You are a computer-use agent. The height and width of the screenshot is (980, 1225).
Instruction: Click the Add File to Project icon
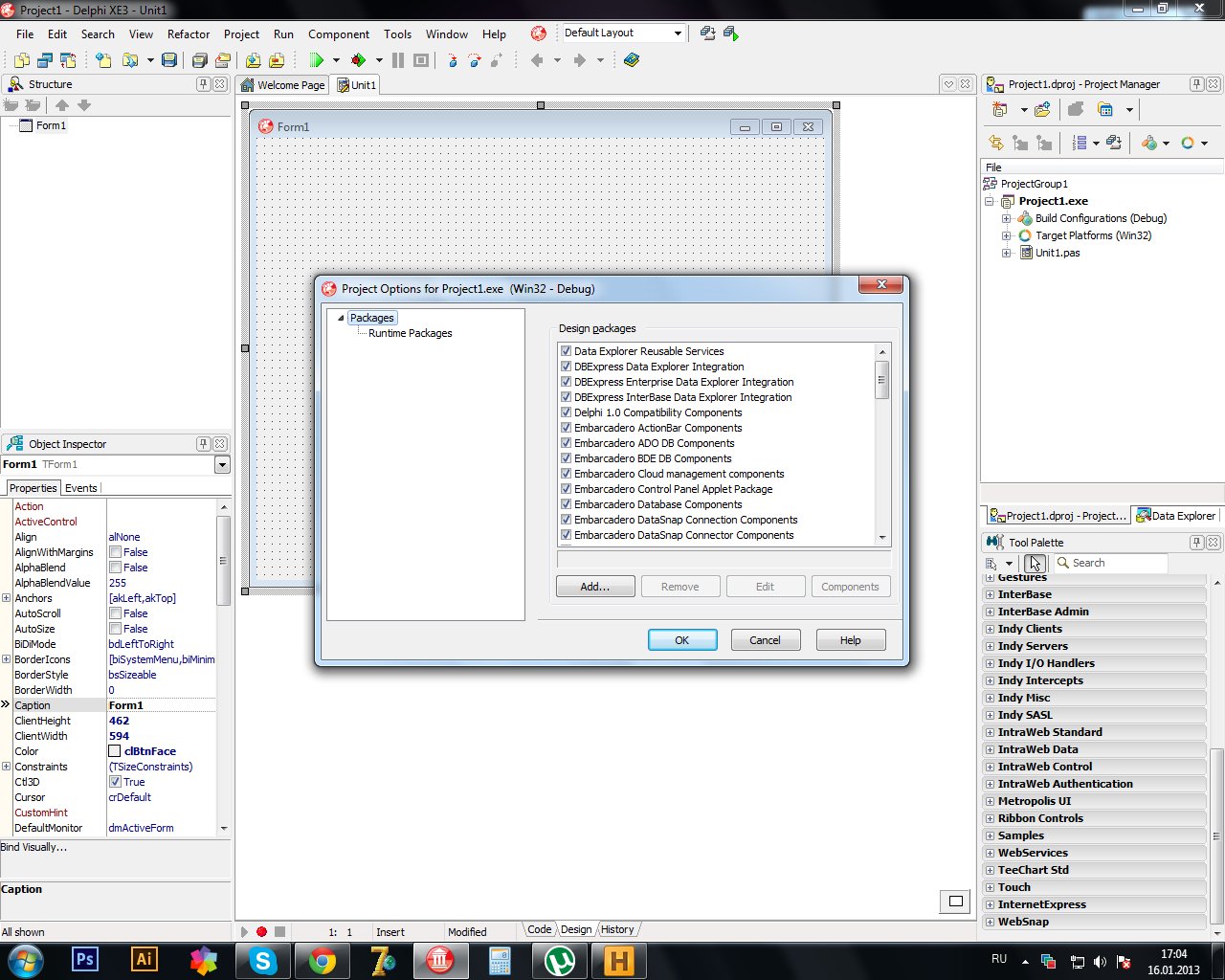point(253,60)
